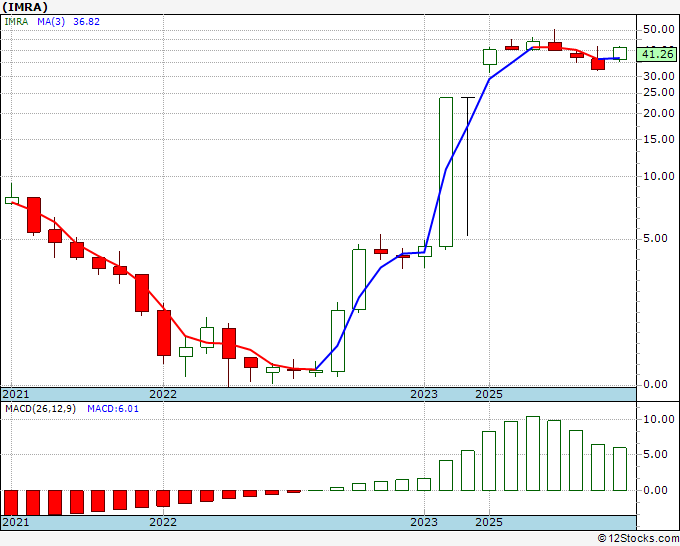The height and width of the screenshot is (546, 680).
Task: Click the MACD:6.01 value label
Action: tap(113, 409)
